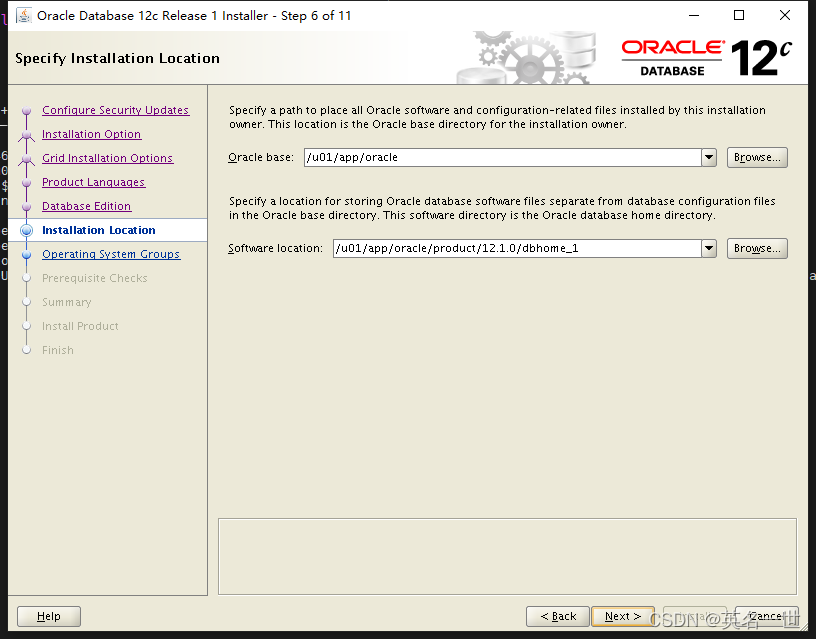Image resolution: width=816 pixels, height=639 pixels.
Task: Go to Installation Option step
Action: (92, 134)
